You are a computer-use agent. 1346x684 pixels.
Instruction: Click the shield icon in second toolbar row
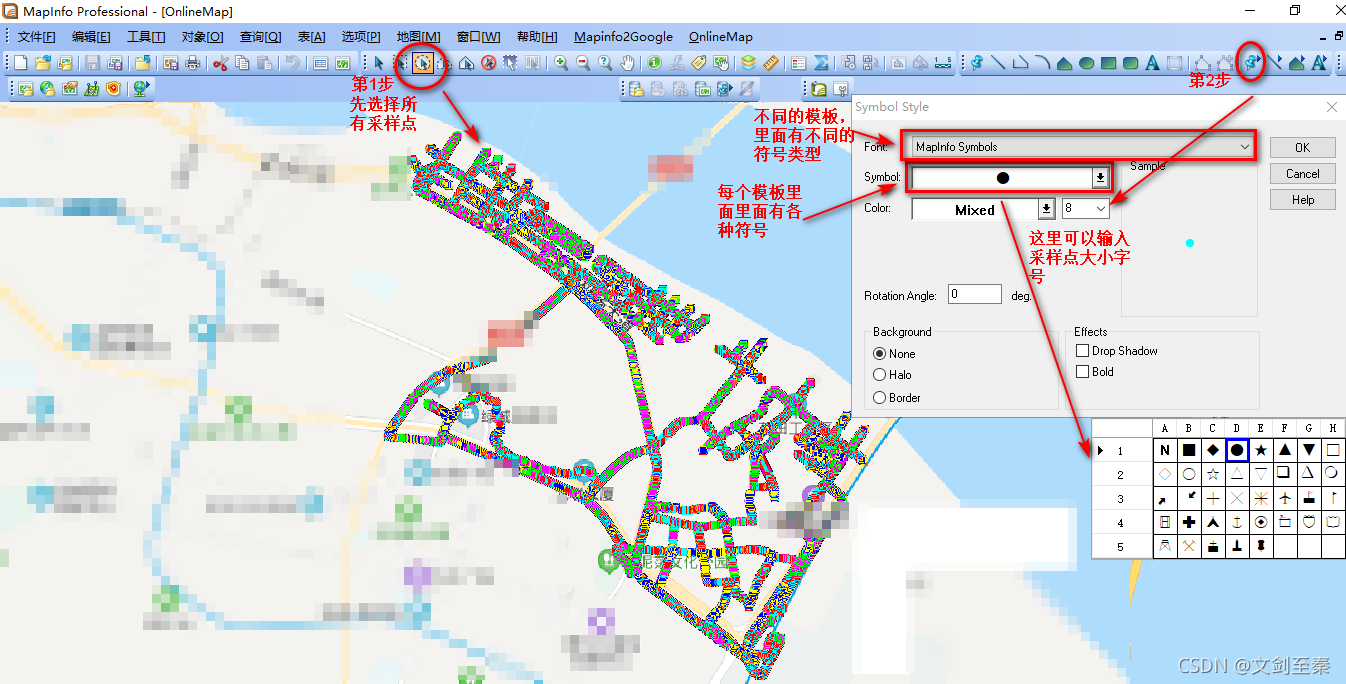pos(114,88)
